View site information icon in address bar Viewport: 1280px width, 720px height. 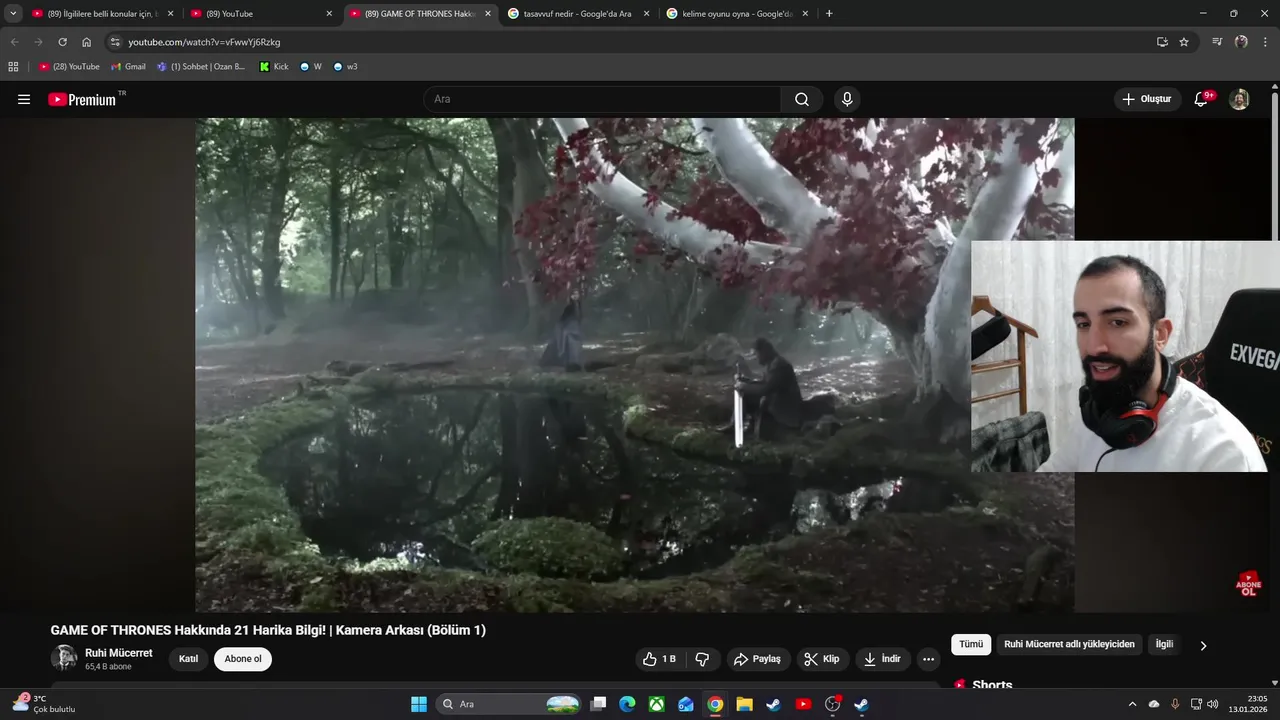pos(115,42)
